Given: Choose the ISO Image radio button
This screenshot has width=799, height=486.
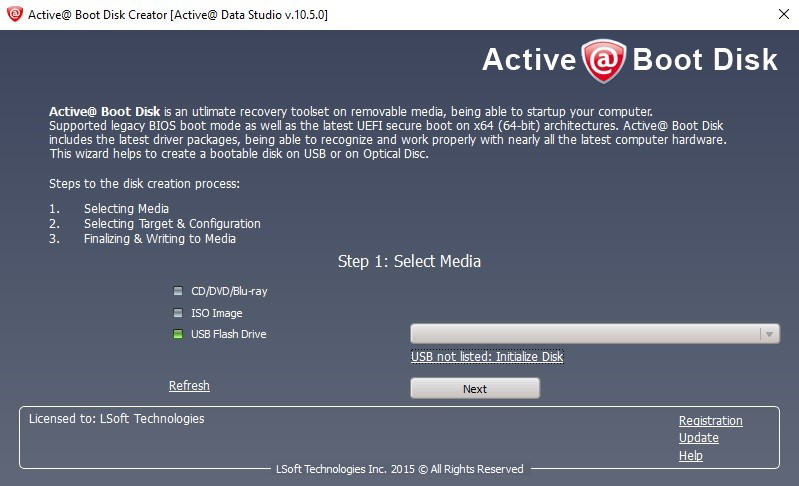Looking at the screenshot, I should coord(176,313).
